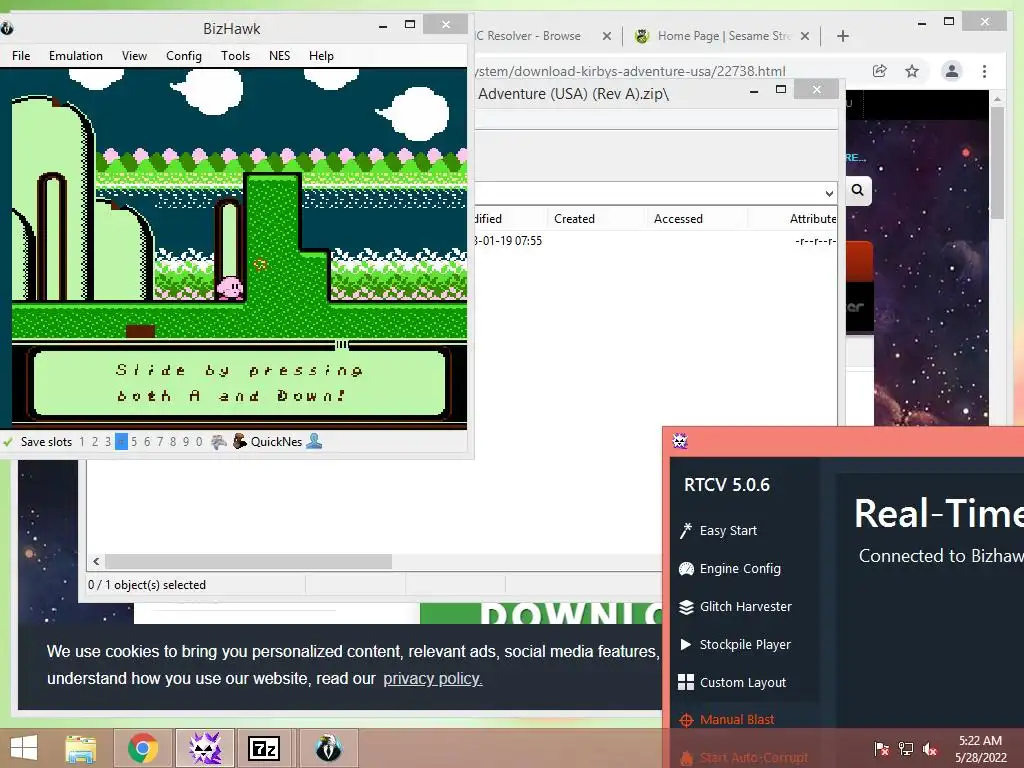Select save slot 7 in BizHawk

[160, 441]
